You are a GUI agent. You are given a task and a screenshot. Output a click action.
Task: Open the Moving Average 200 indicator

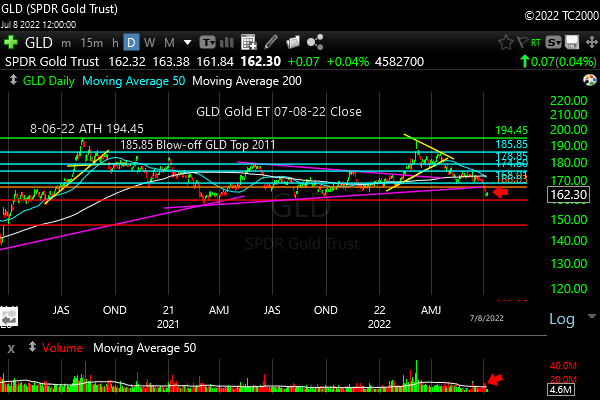[x=247, y=81]
